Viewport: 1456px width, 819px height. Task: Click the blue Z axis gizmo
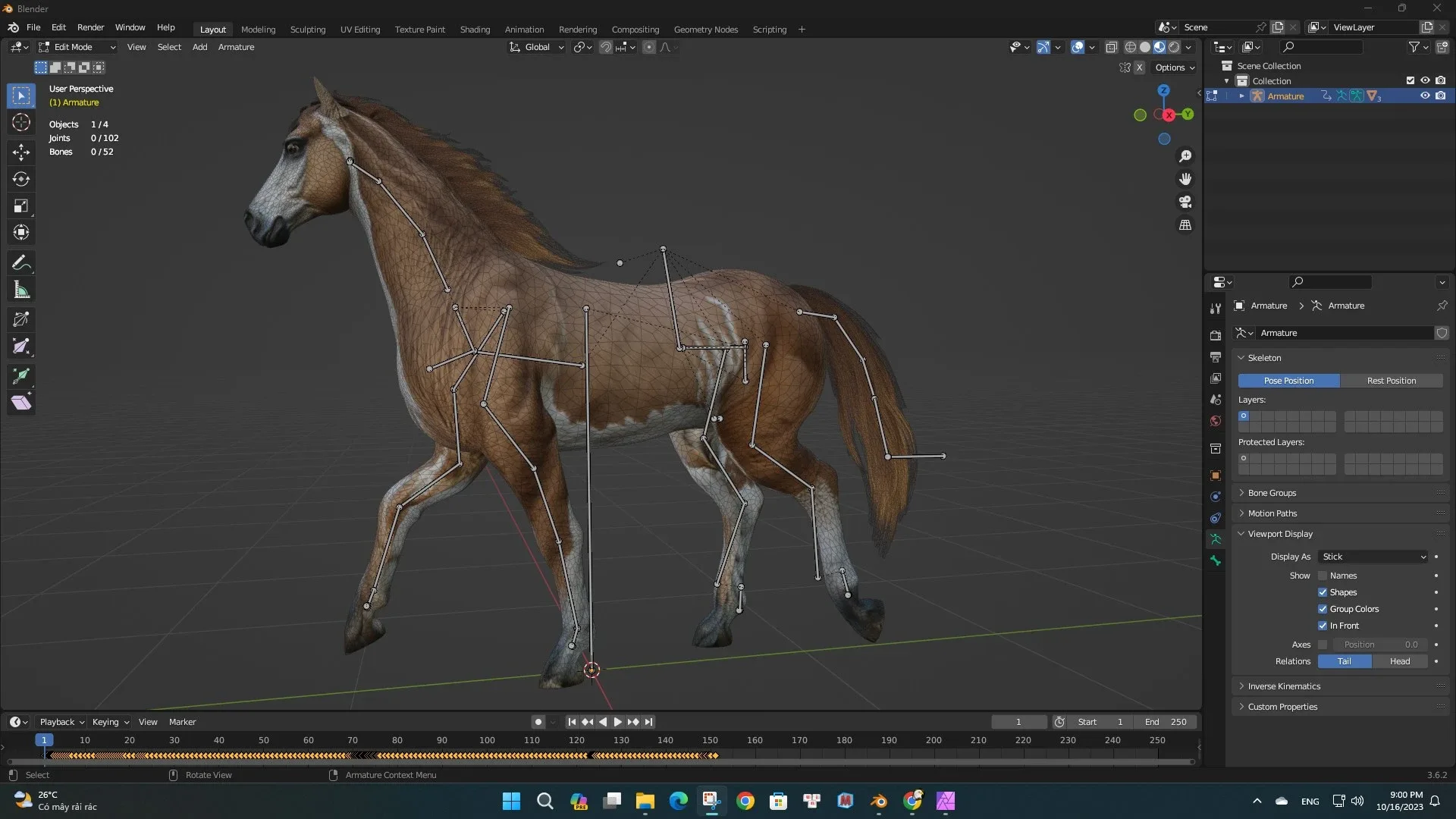pyautogui.click(x=1163, y=90)
